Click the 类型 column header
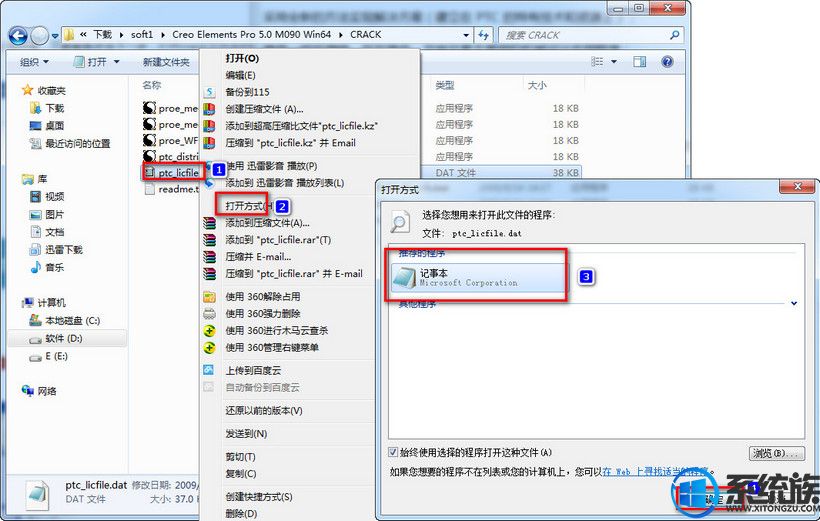The image size is (820, 521). [445, 85]
